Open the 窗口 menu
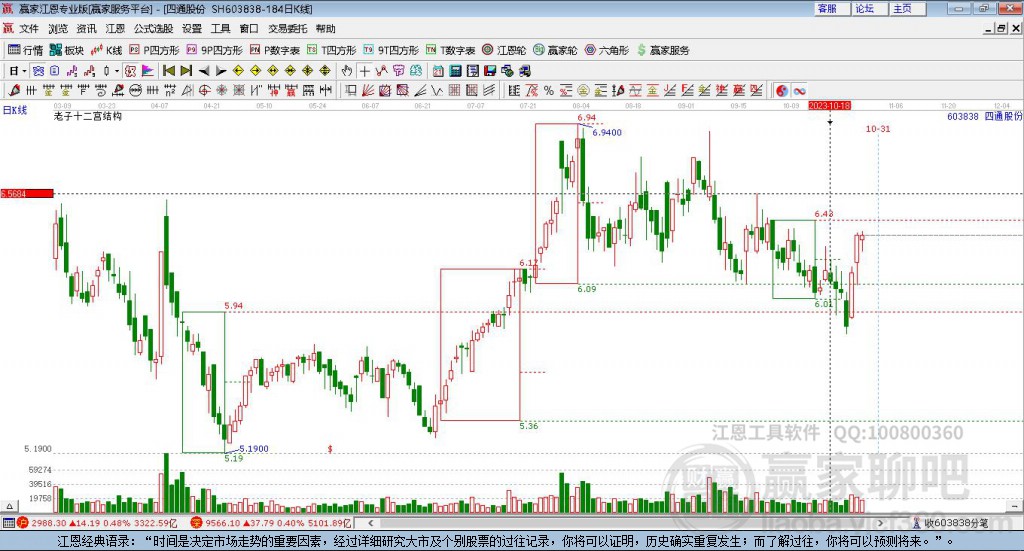The height and width of the screenshot is (551, 1024). (x=249, y=29)
